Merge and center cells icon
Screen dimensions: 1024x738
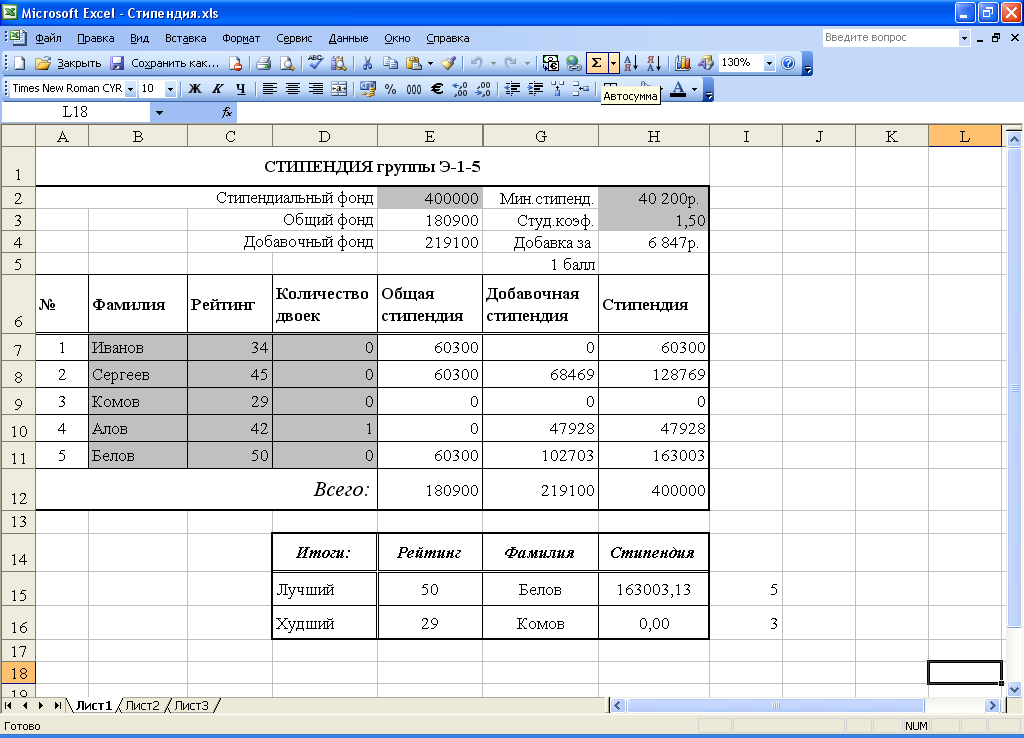coord(339,89)
